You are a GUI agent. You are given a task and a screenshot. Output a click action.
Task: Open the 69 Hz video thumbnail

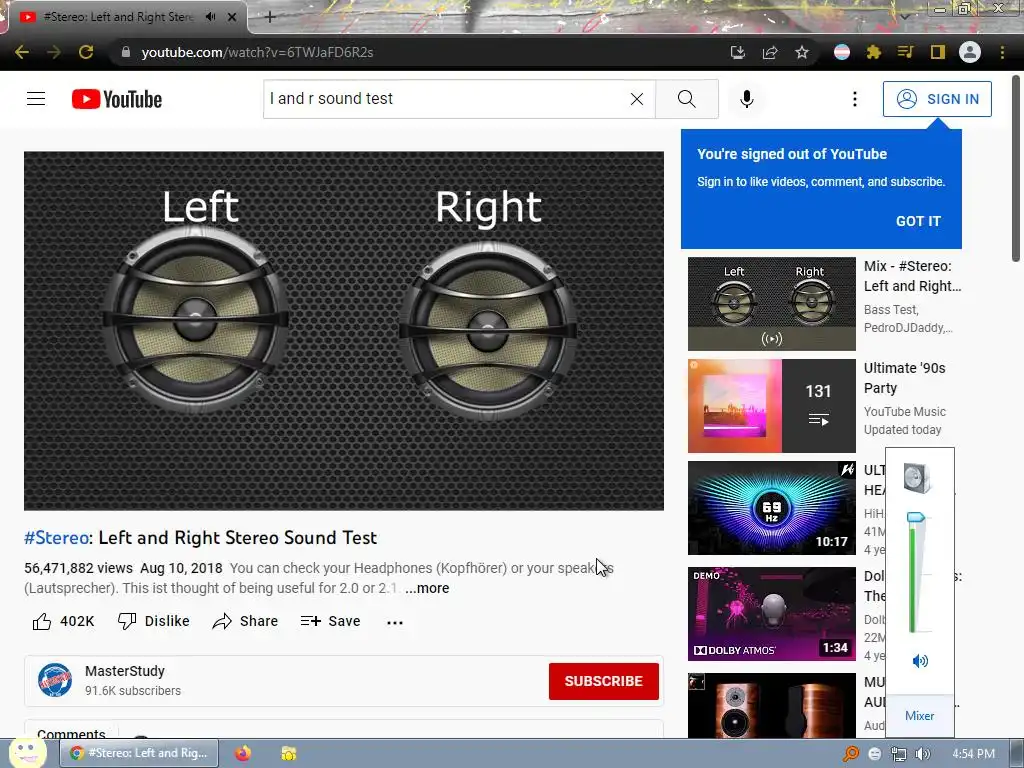pos(772,507)
